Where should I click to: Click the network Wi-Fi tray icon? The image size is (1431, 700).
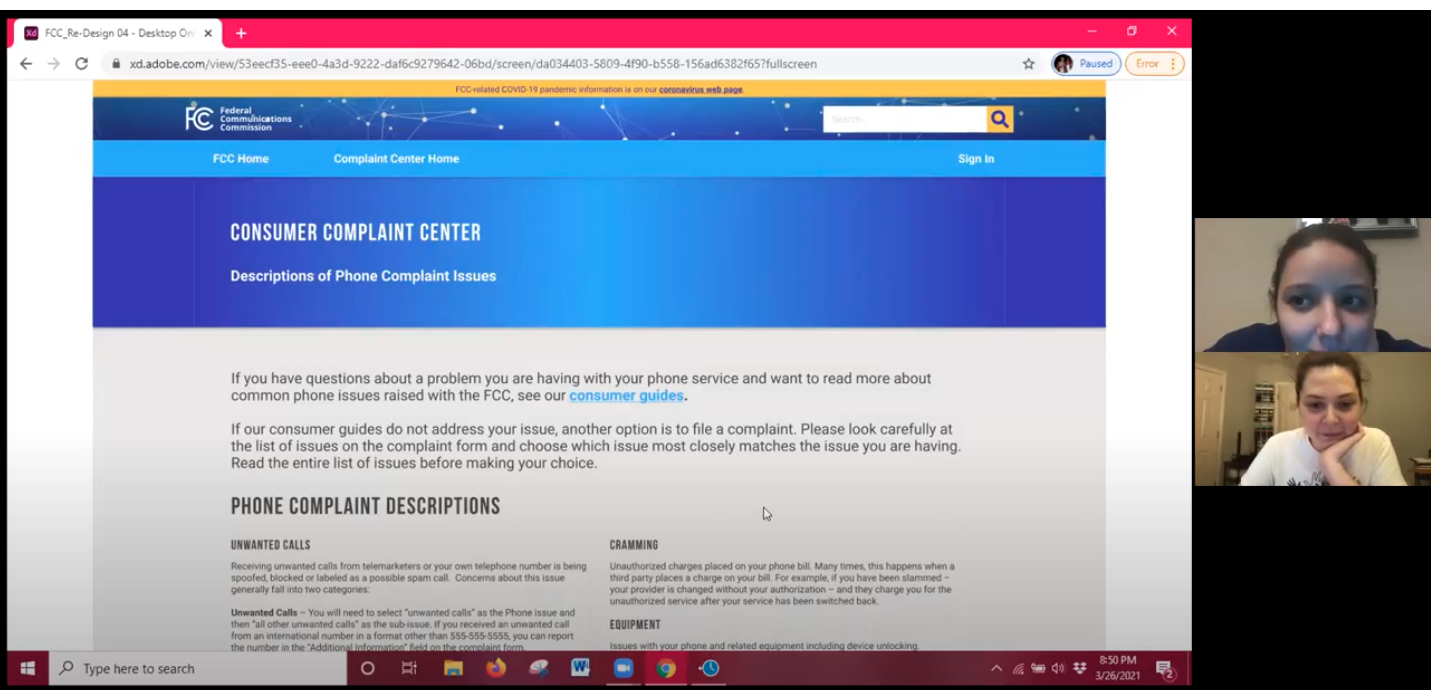1017,669
